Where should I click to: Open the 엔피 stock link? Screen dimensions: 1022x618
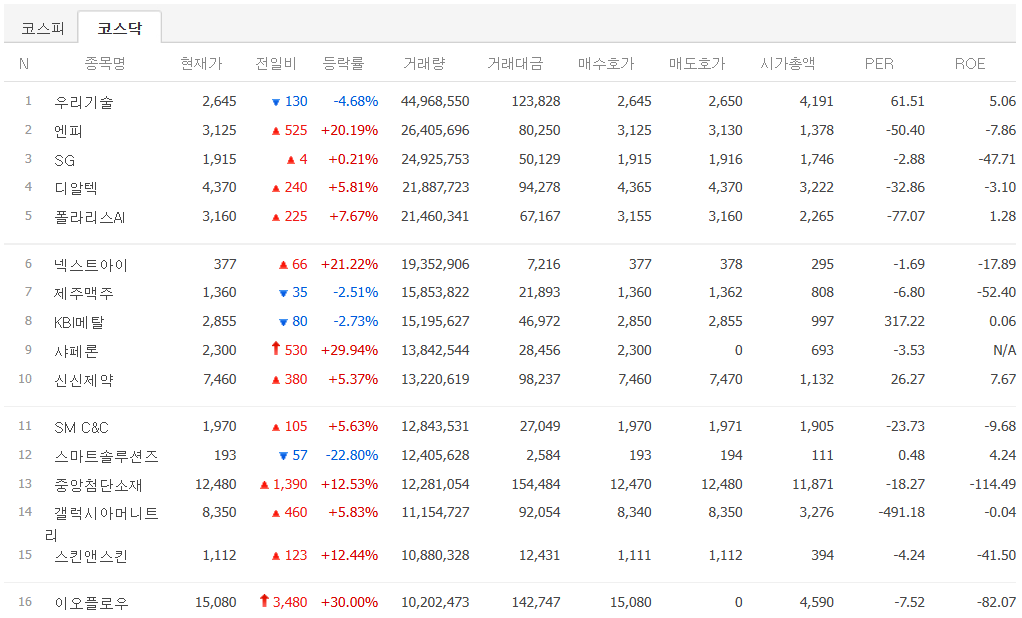(68, 130)
